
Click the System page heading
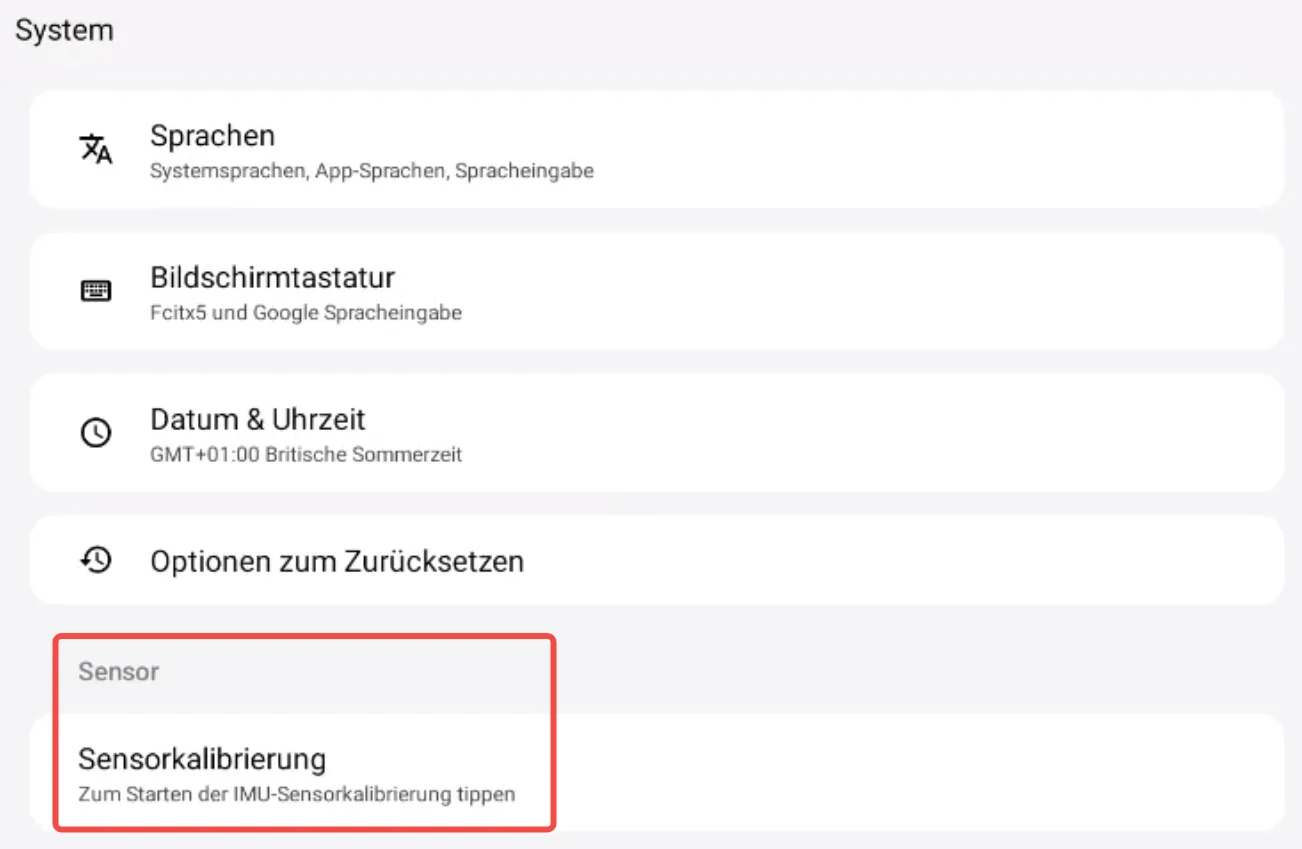64,30
